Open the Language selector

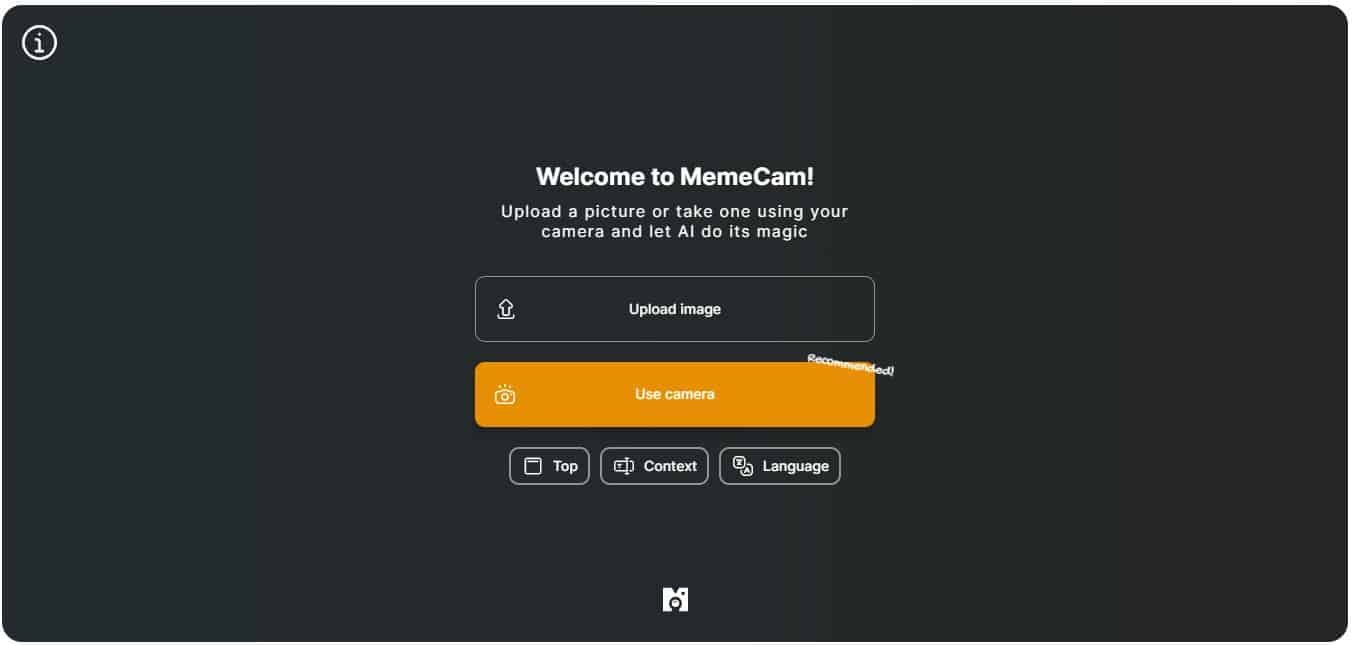point(780,466)
